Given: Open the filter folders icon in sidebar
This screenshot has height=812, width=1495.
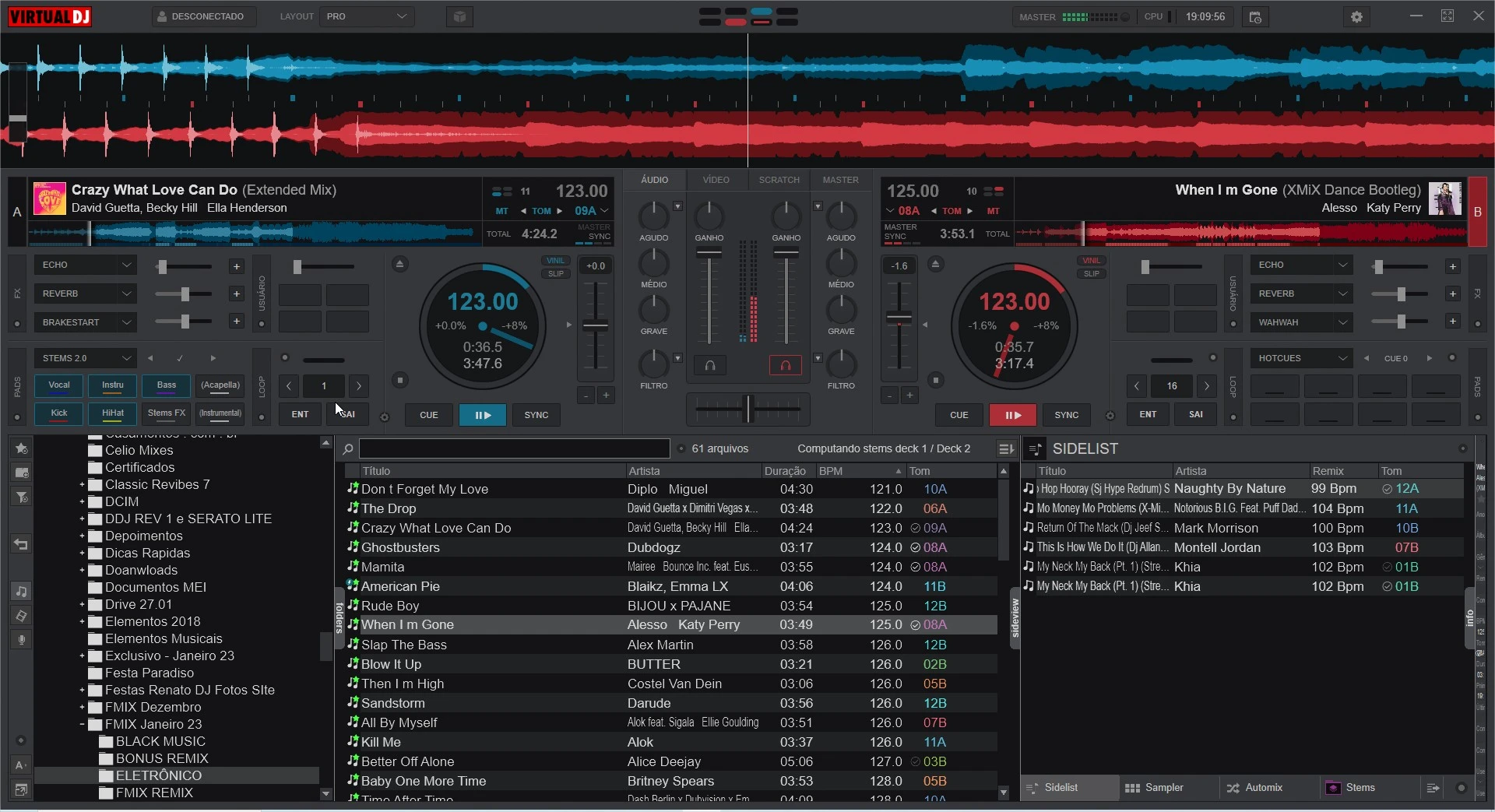Looking at the screenshot, I should (21, 497).
